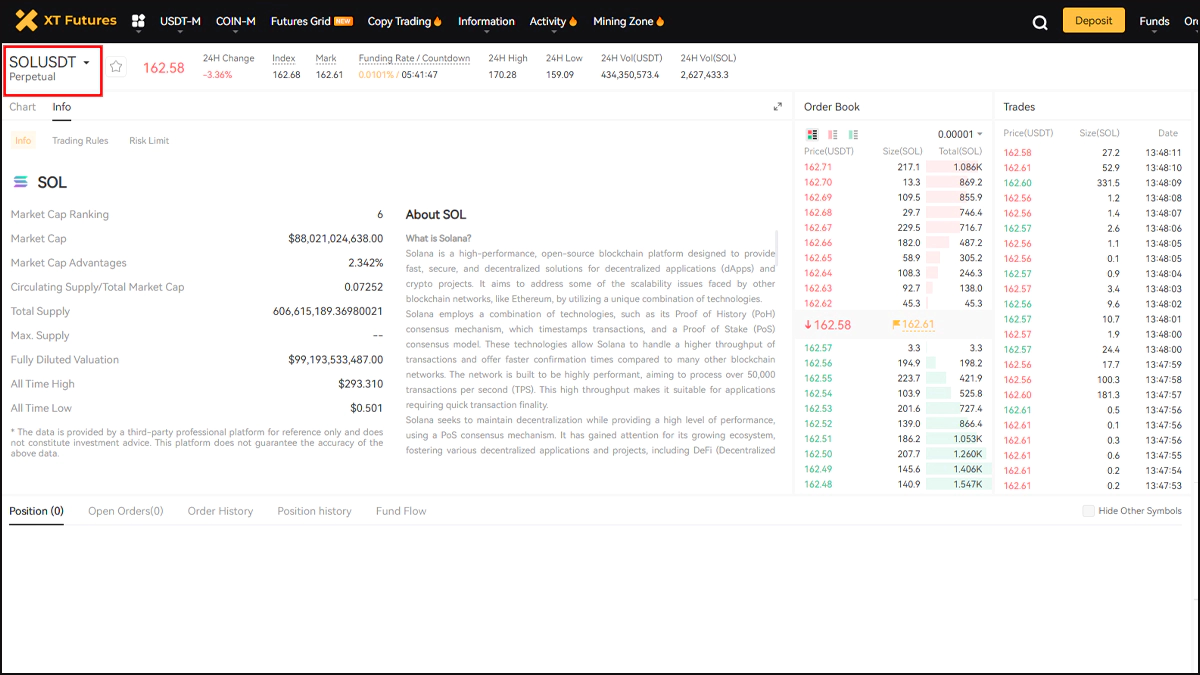Screen dimensions: 1200x675
Task: Open the Open Orders(0) tab
Action: [x=126, y=511]
